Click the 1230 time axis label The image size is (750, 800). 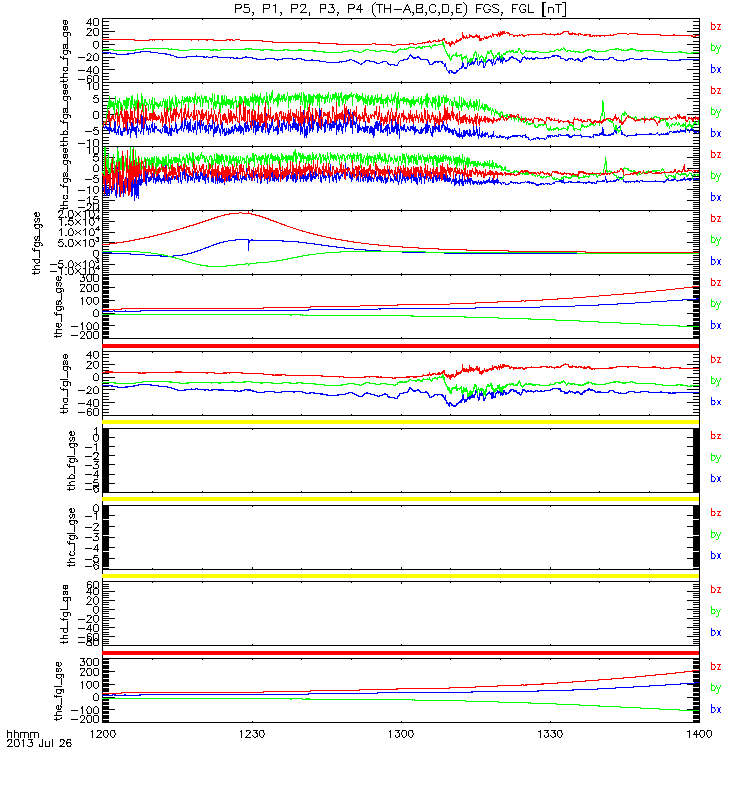[x=252, y=734]
